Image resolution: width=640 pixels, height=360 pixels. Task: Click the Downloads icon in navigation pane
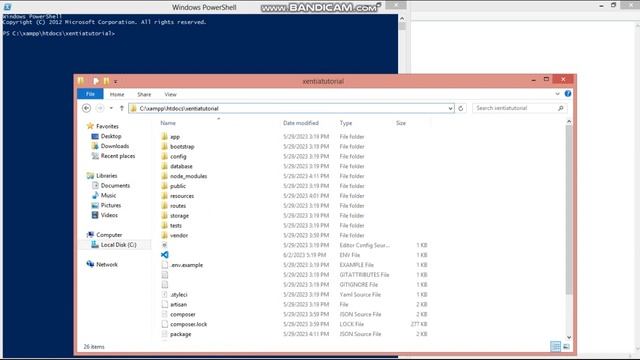95,146
